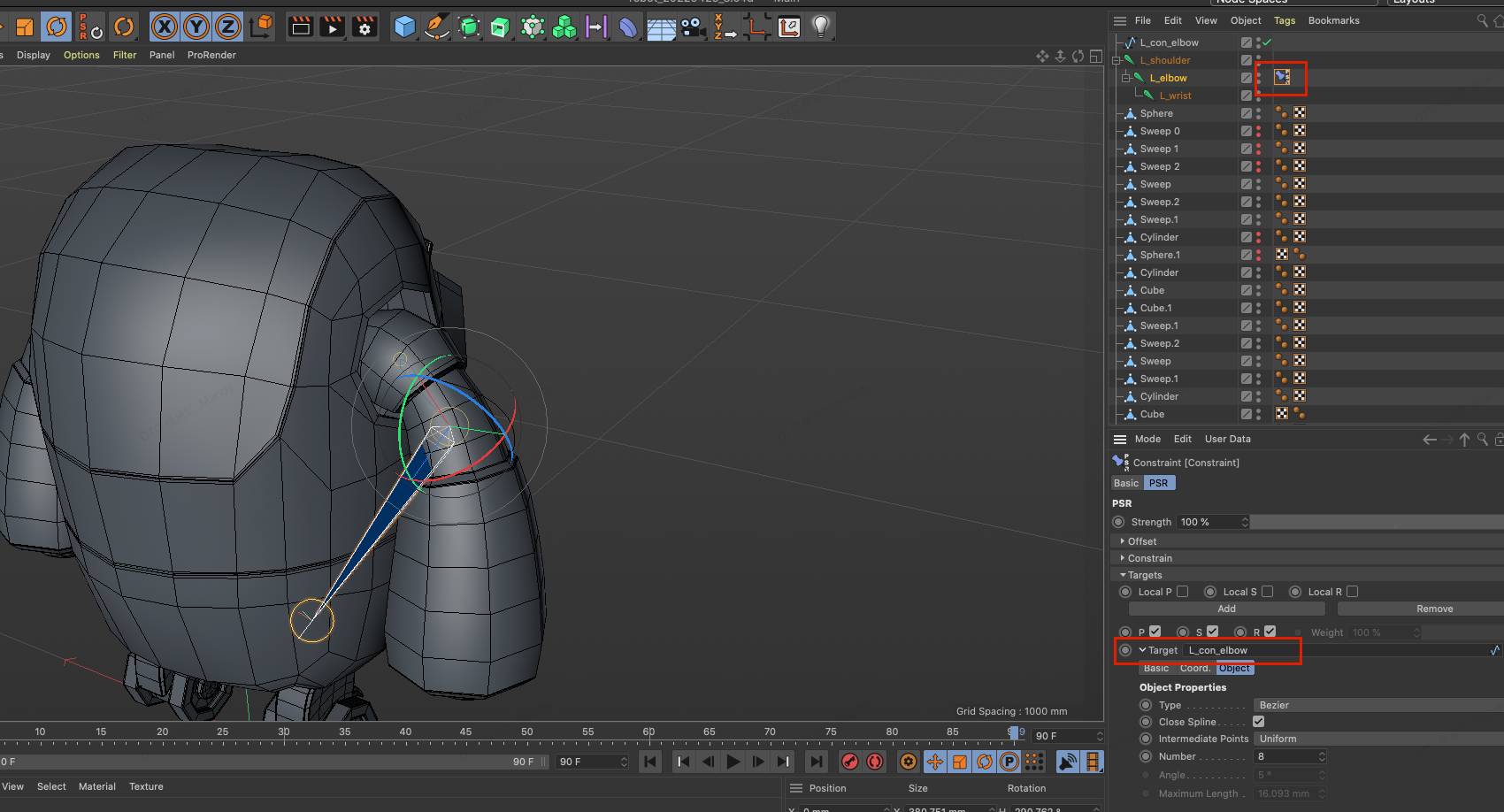The height and width of the screenshot is (812, 1504).
Task: Select the Scale tool in top toolbar
Action: coord(25,27)
